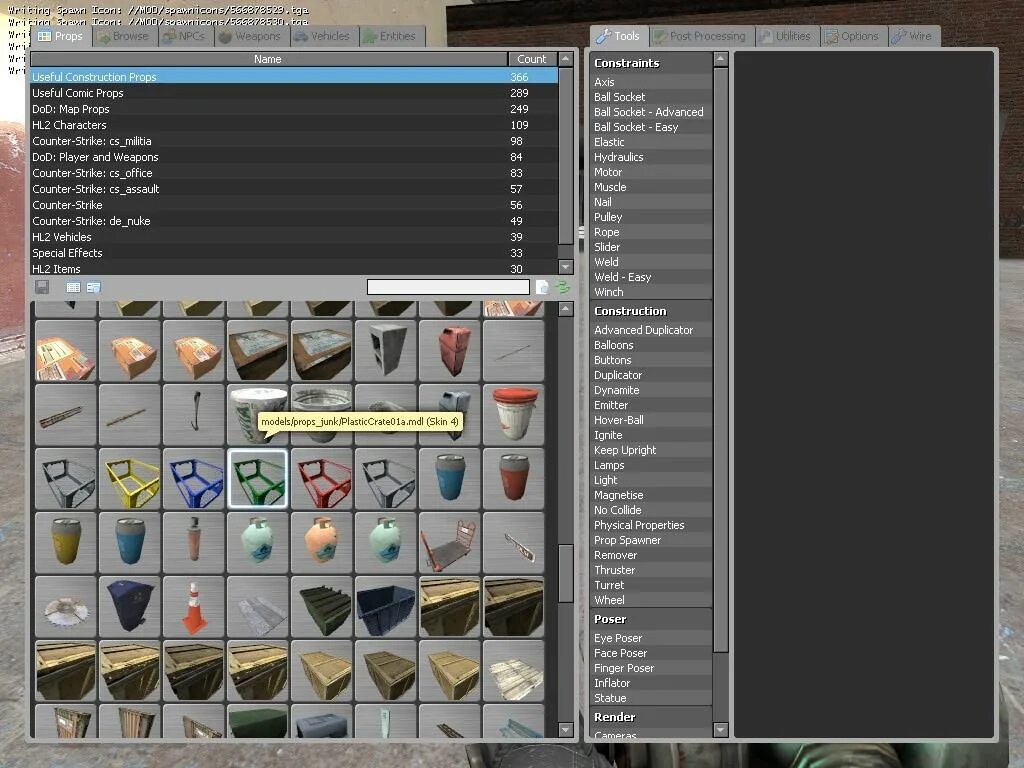
Task: Spawn the red gas can prop
Action: 450,351
